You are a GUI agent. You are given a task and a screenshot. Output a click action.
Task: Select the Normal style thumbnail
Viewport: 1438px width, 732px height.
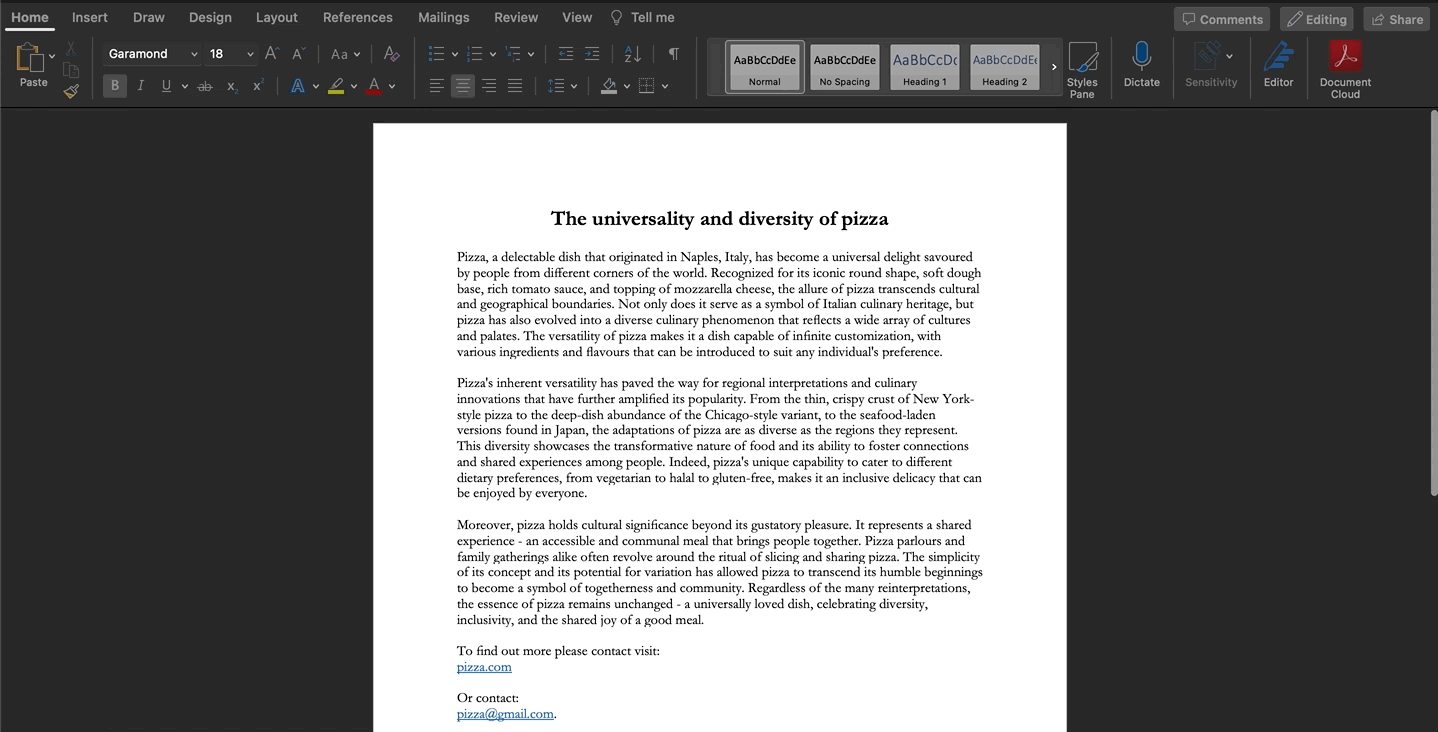pyautogui.click(x=765, y=67)
